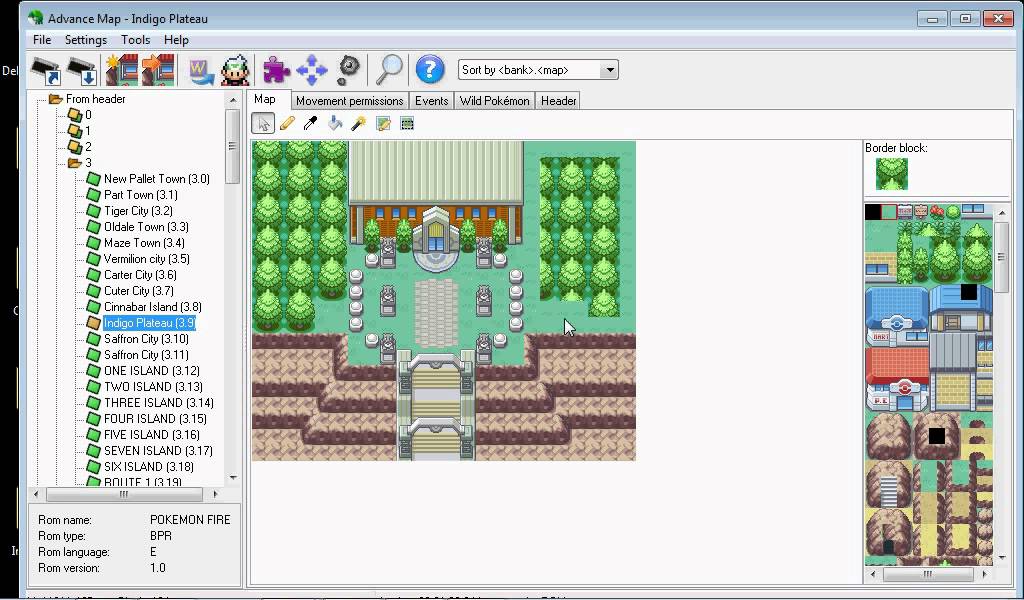Click the insert map icon with orange arrow

[x=158, y=71]
